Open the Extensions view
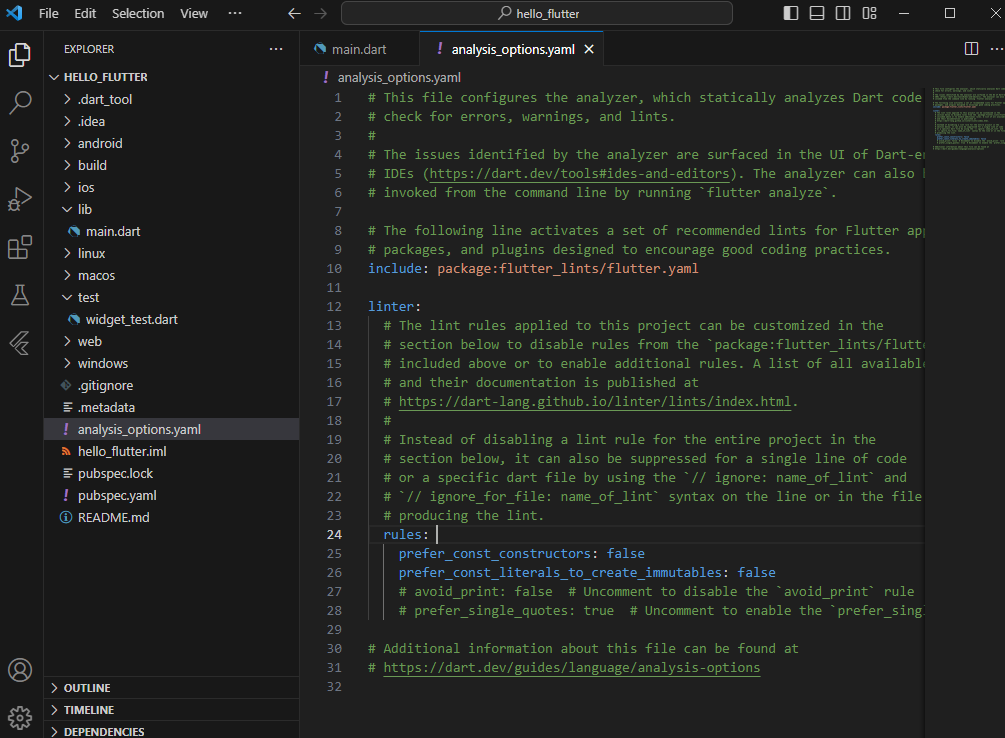 point(20,247)
